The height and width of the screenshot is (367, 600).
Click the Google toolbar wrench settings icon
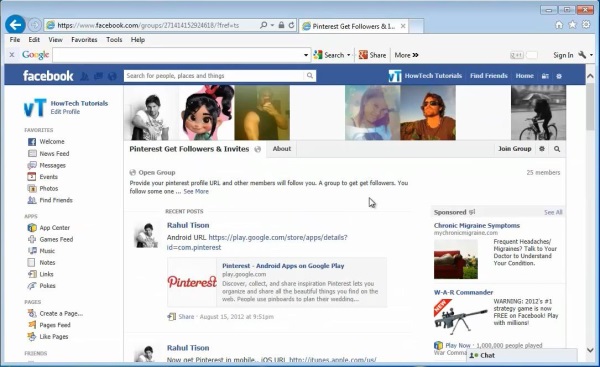pyautogui.click(x=582, y=55)
